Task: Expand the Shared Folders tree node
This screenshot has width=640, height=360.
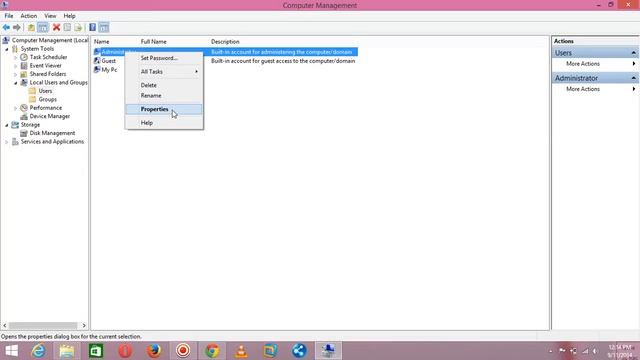Action: coord(16,74)
